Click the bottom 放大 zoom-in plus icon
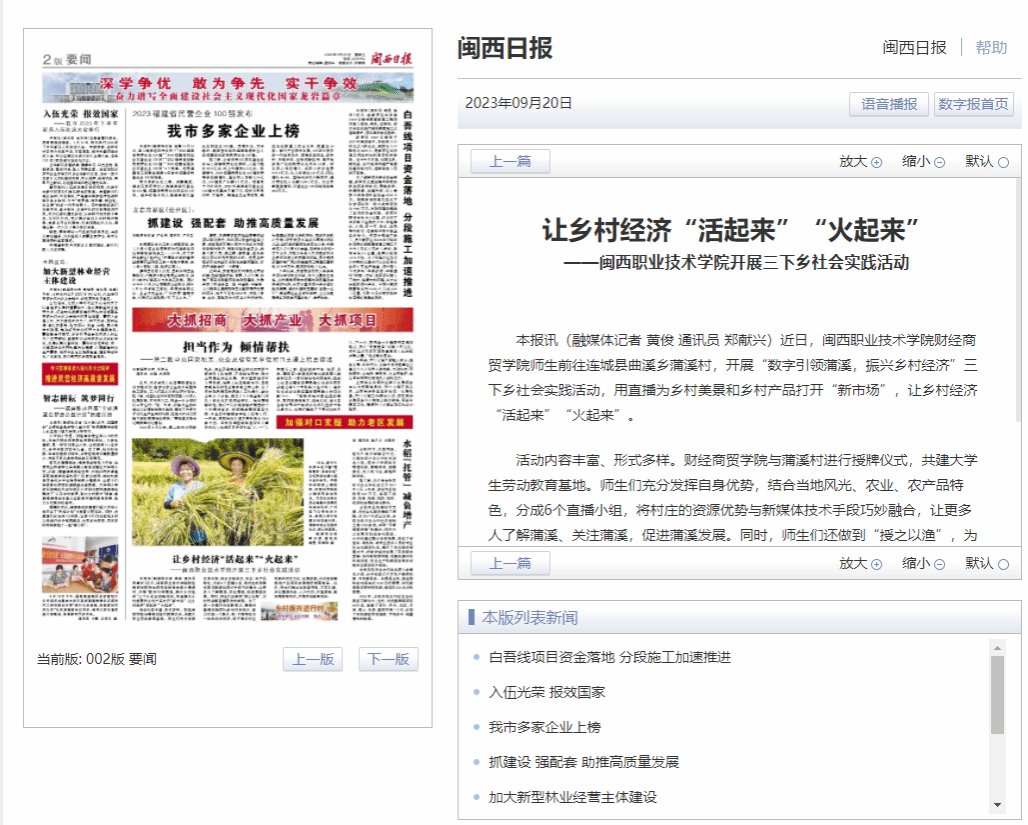Image resolution: width=1028 pixels, height=825 pixels. click(x=876, y=564)
